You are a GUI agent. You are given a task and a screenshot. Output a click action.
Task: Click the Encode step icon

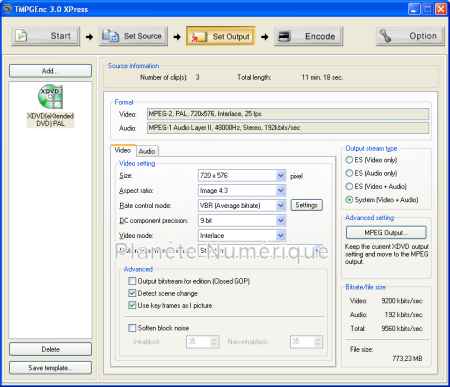(284, 36)
